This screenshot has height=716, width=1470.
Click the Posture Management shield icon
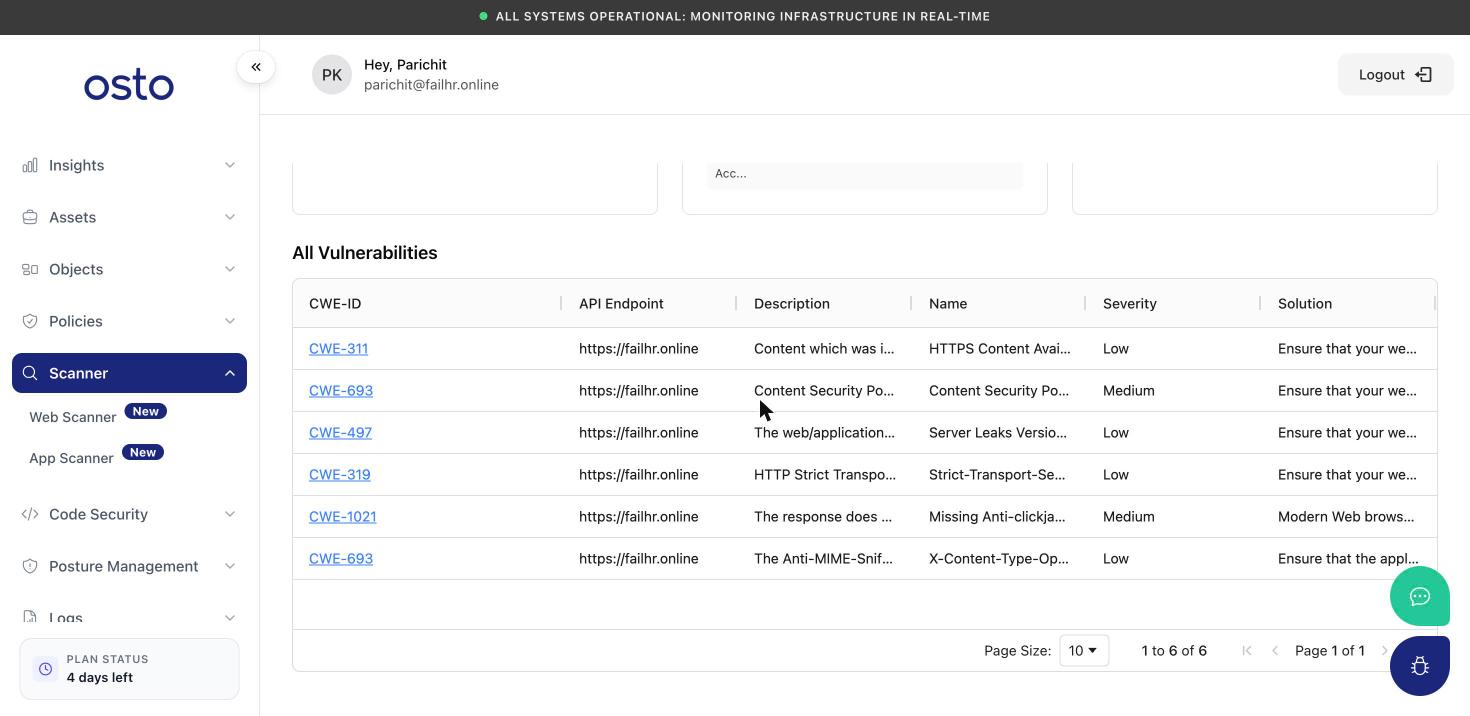coord(30,566)
